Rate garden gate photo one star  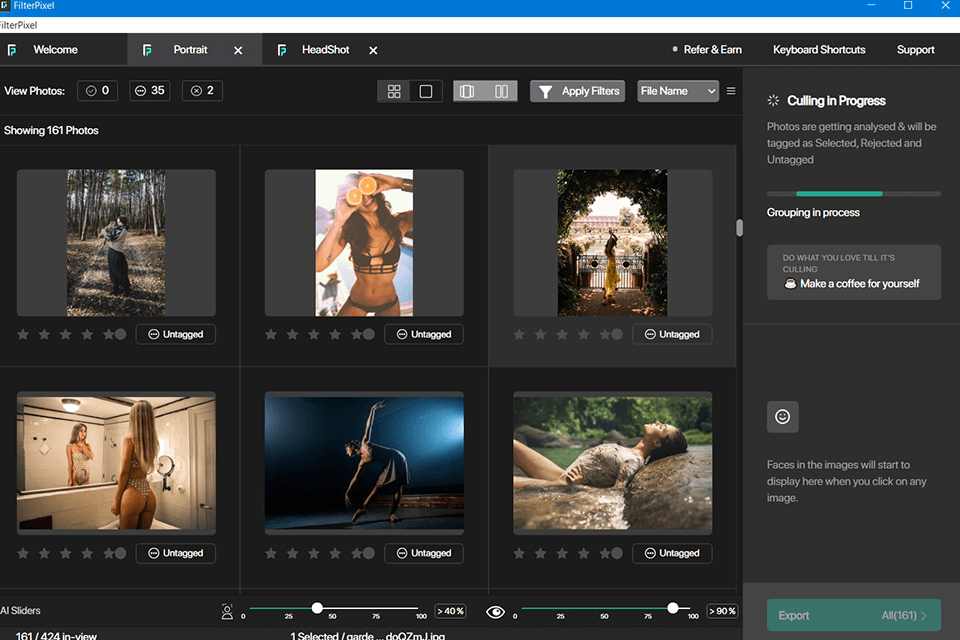click(x=519, y=334)
